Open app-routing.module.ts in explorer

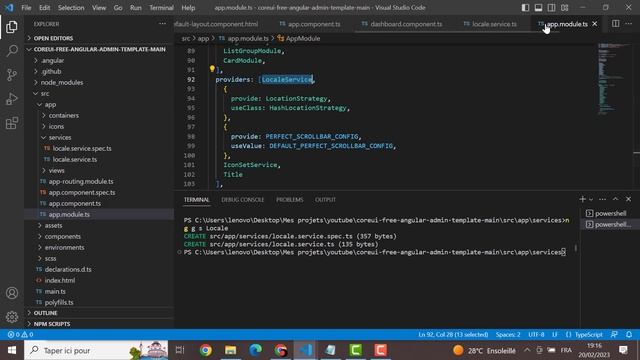[99, 181]
